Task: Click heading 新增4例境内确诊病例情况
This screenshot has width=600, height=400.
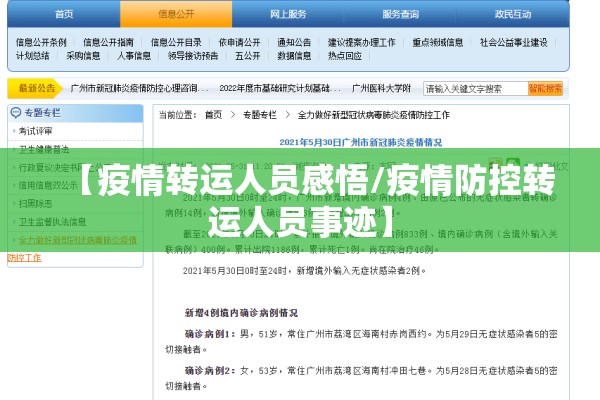Action: 241,313
